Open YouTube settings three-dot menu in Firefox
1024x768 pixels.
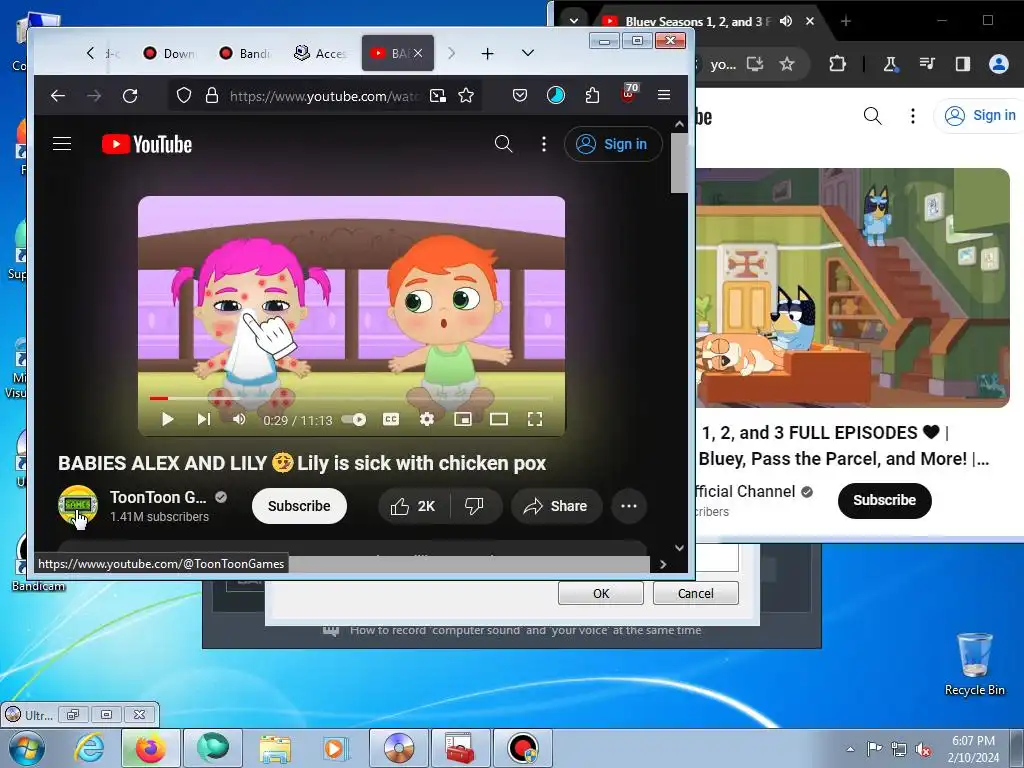coord(543,144)
